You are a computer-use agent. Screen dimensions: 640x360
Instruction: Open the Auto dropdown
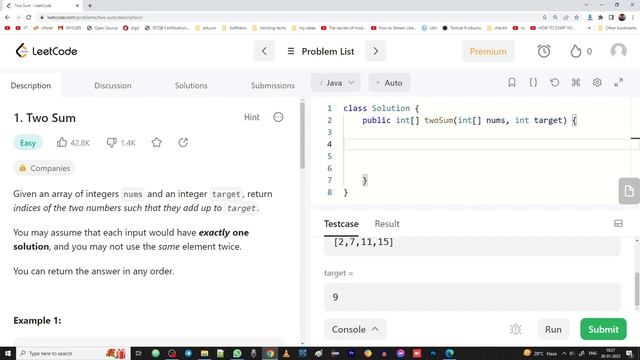[389, 83]
